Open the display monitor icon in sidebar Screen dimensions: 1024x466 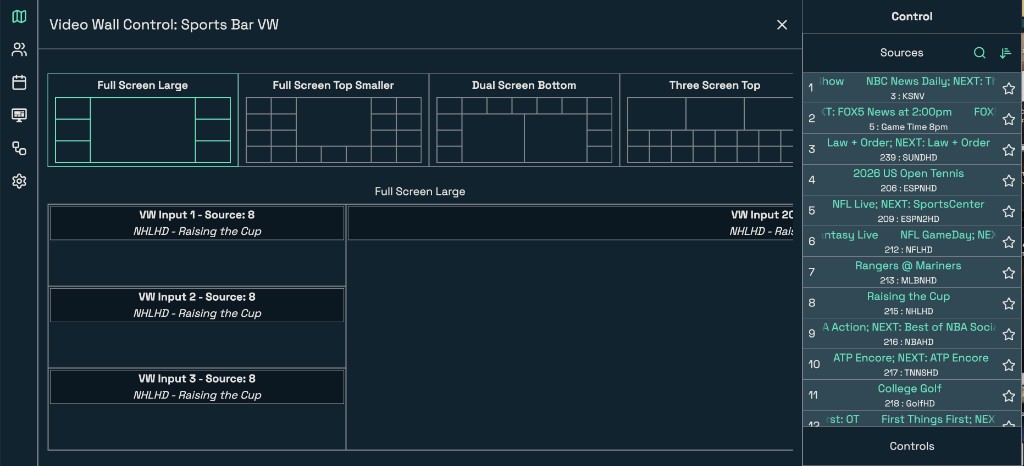(x=19, y=116)
